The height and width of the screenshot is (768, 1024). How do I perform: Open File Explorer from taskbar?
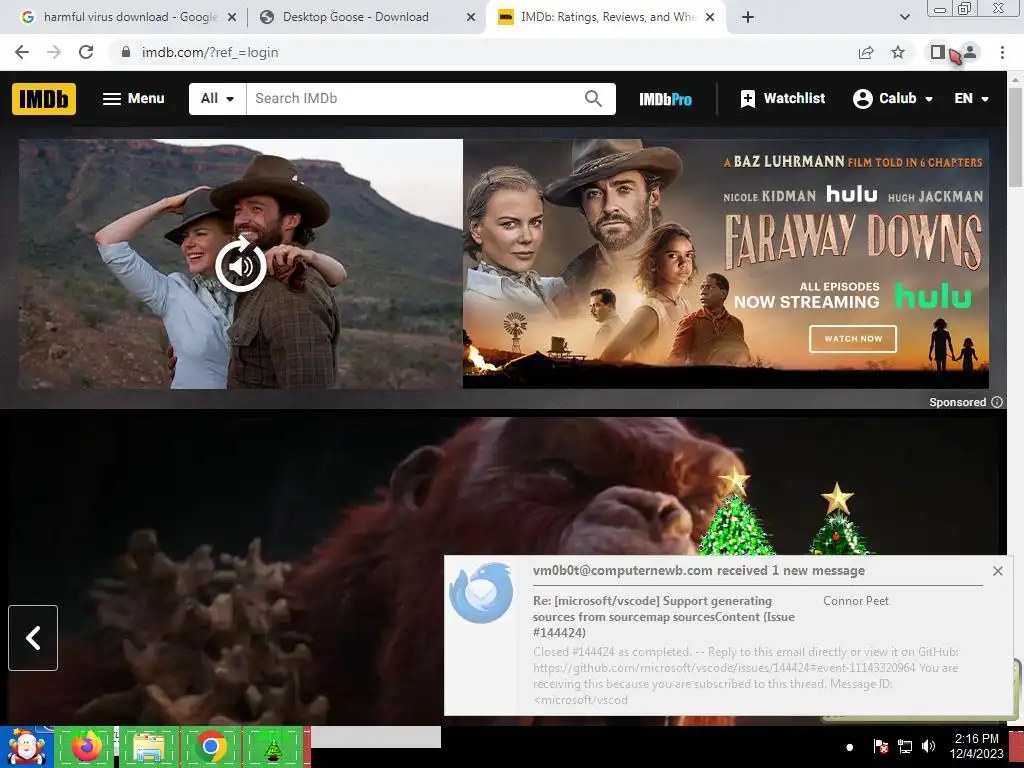click(x=148, y=746)
